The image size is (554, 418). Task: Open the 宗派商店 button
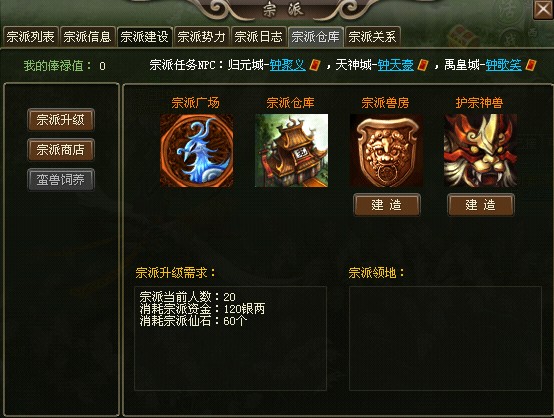coord(61,150)
